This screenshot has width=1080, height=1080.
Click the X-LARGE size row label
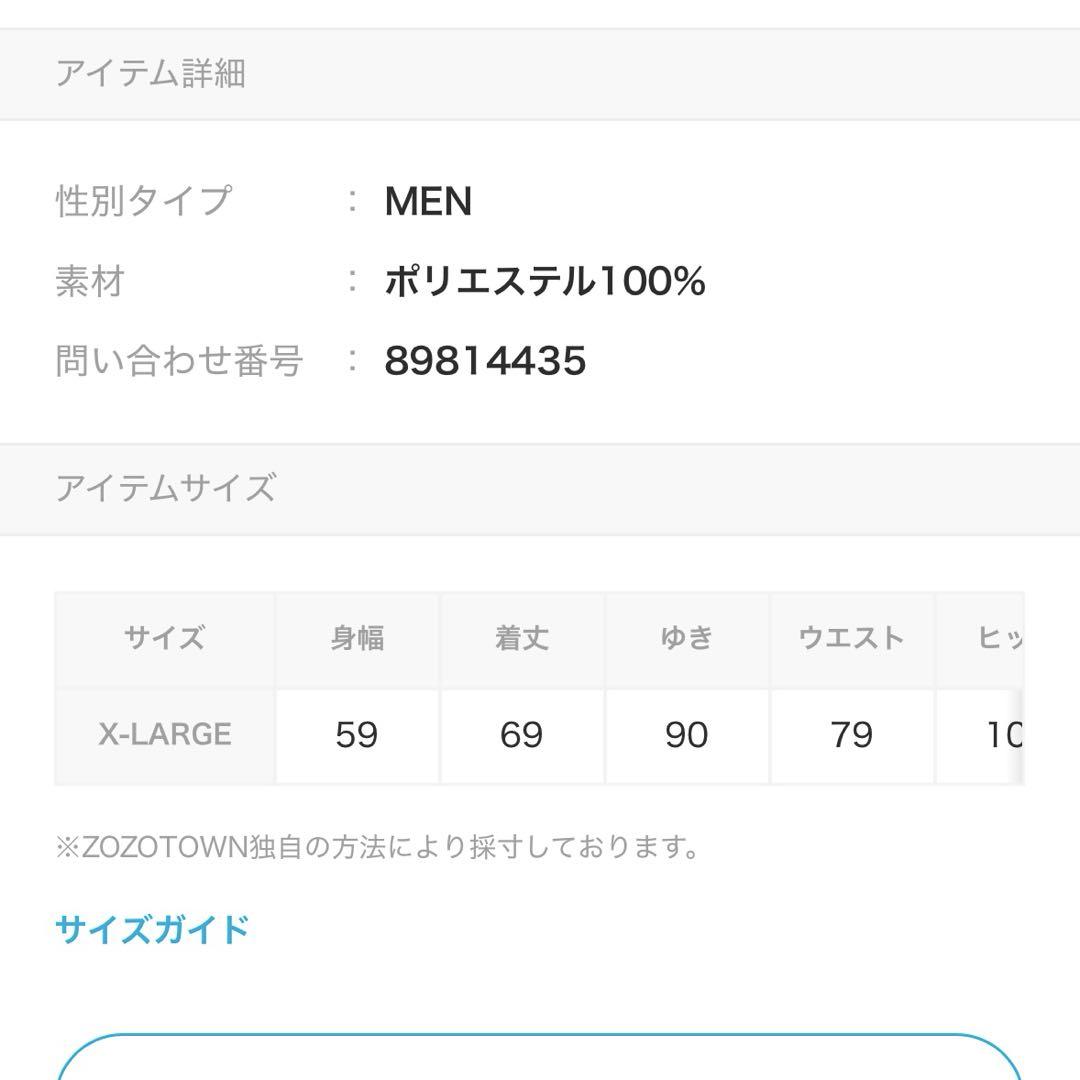[165, 734]
